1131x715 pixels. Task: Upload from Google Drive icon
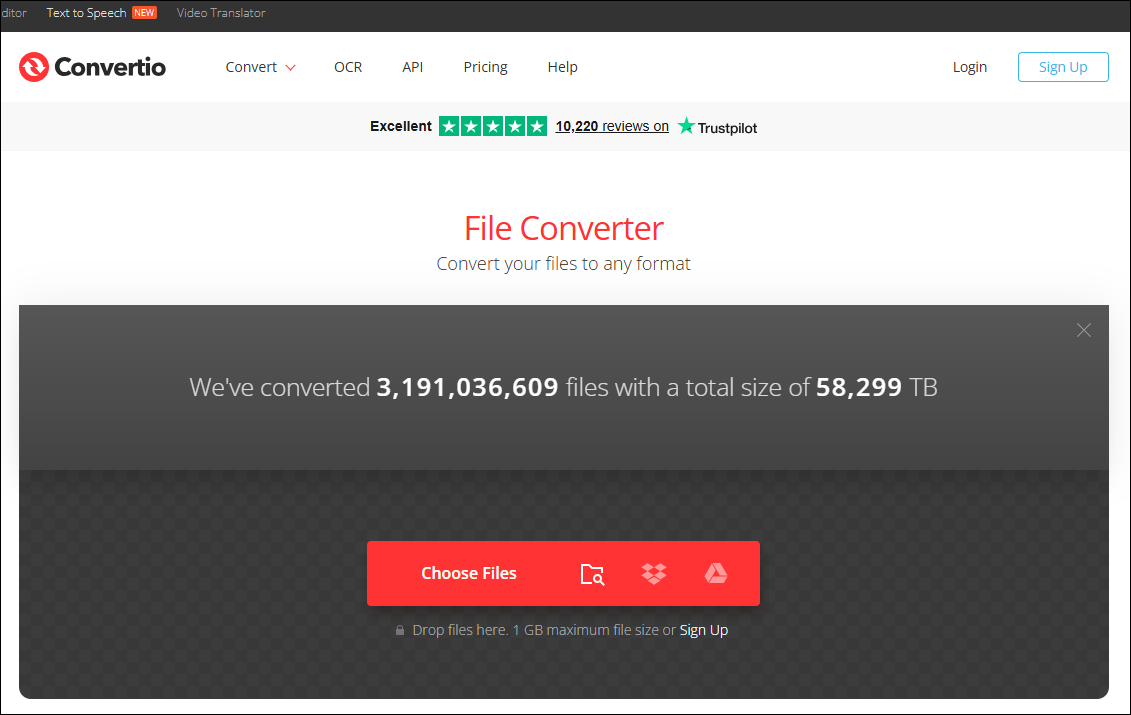click(716, 574)
